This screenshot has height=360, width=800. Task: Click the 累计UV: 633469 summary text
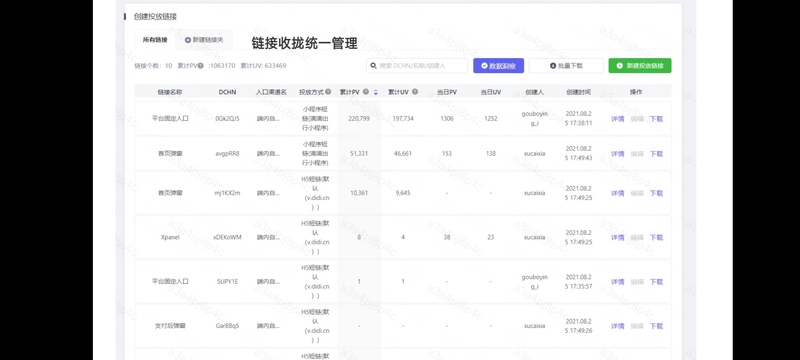tap(263, 66)
